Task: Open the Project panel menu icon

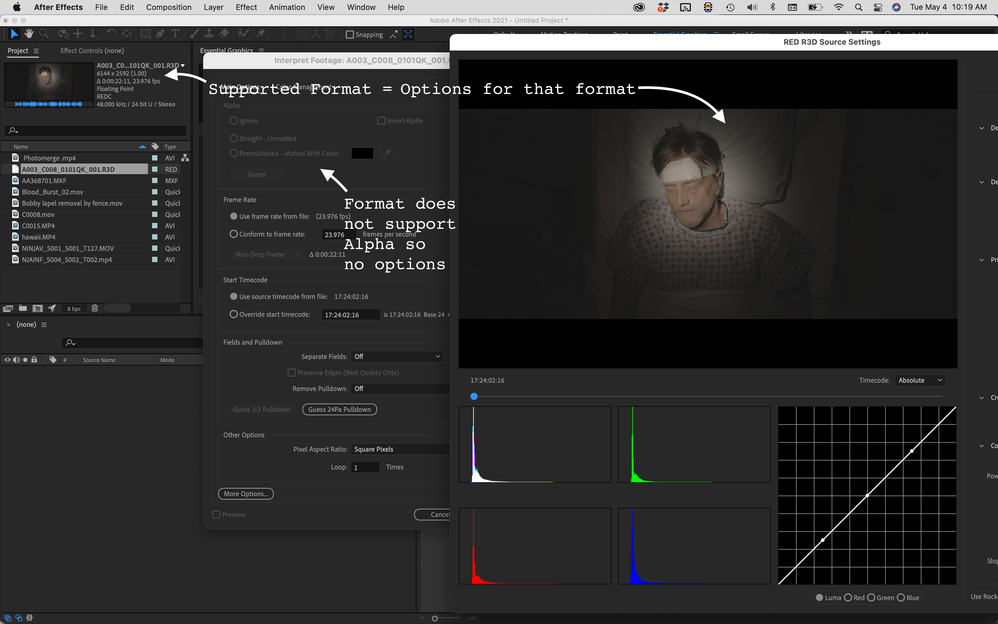Action: tap(36, 50)
